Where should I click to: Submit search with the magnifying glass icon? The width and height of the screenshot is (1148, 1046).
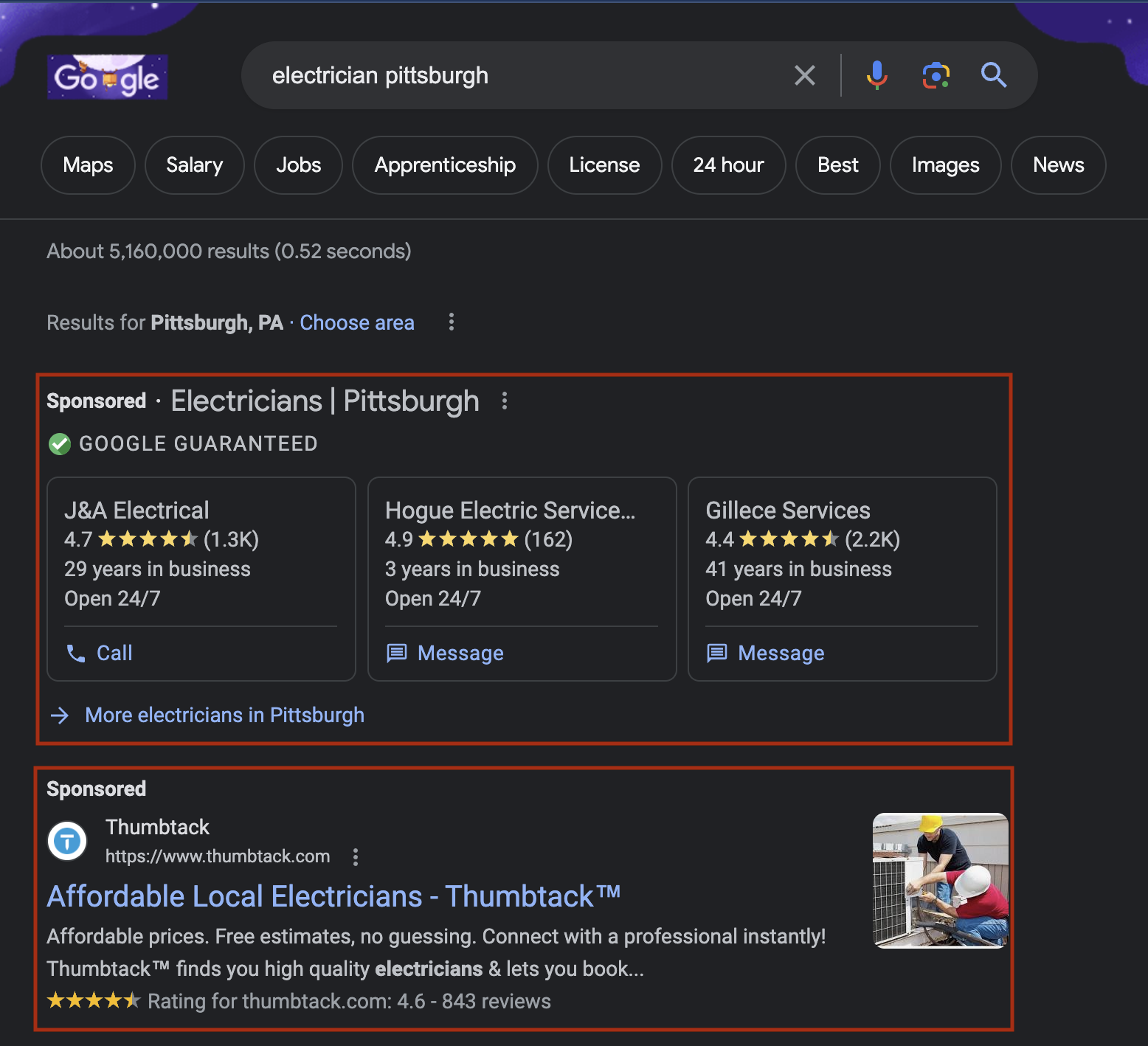[993, 75]
